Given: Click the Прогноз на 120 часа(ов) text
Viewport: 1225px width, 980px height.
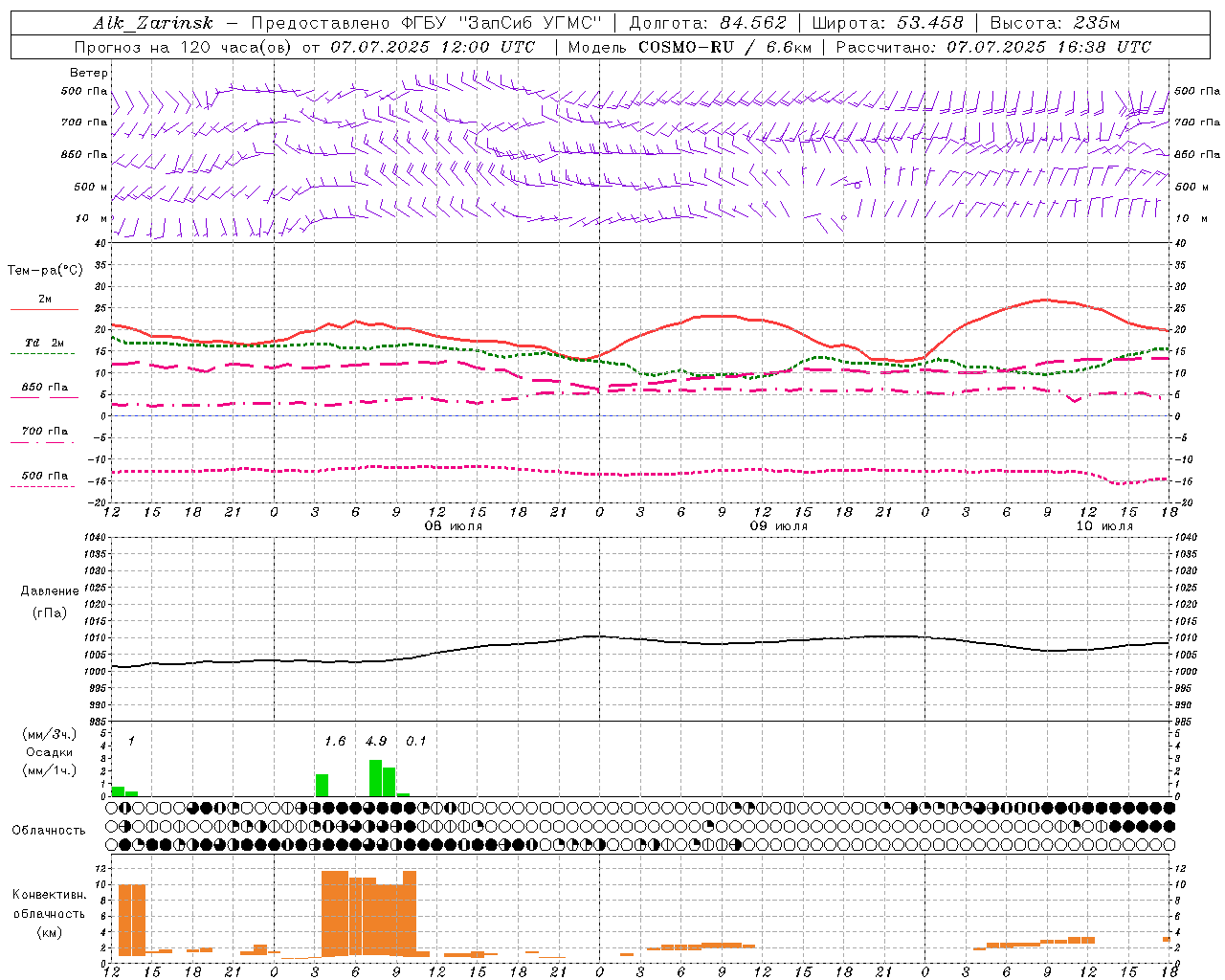Looking at the screenshot, I should pos(184,47).
